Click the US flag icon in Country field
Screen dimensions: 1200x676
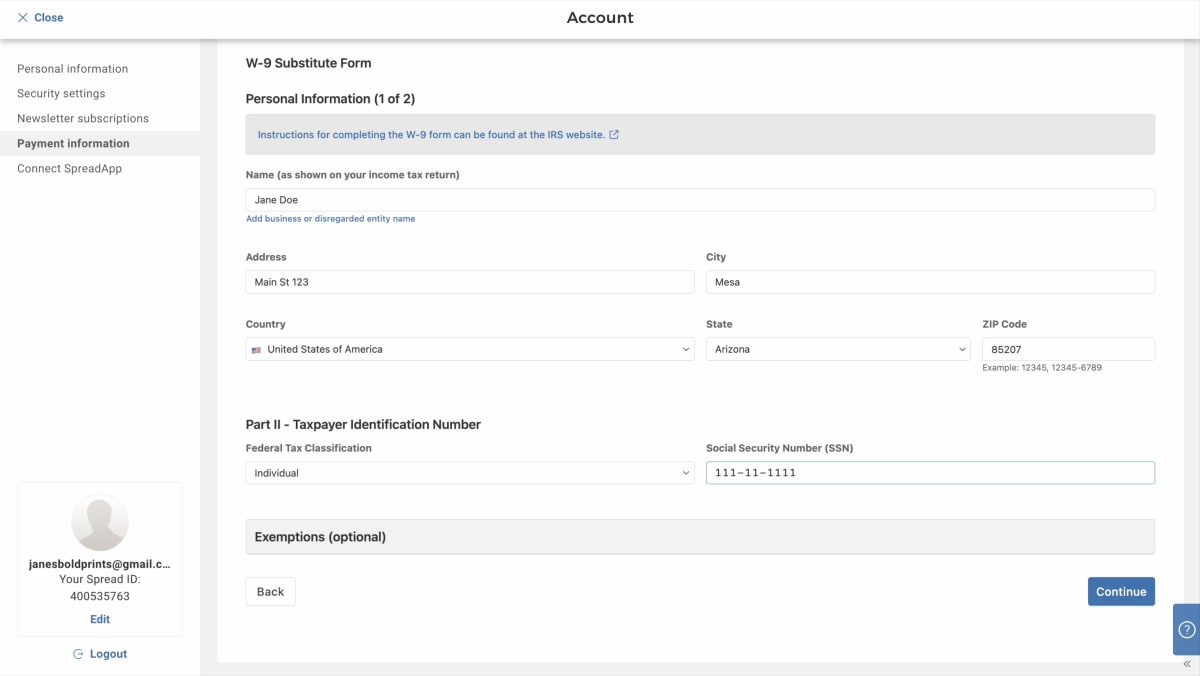click(x=256, y=350)
